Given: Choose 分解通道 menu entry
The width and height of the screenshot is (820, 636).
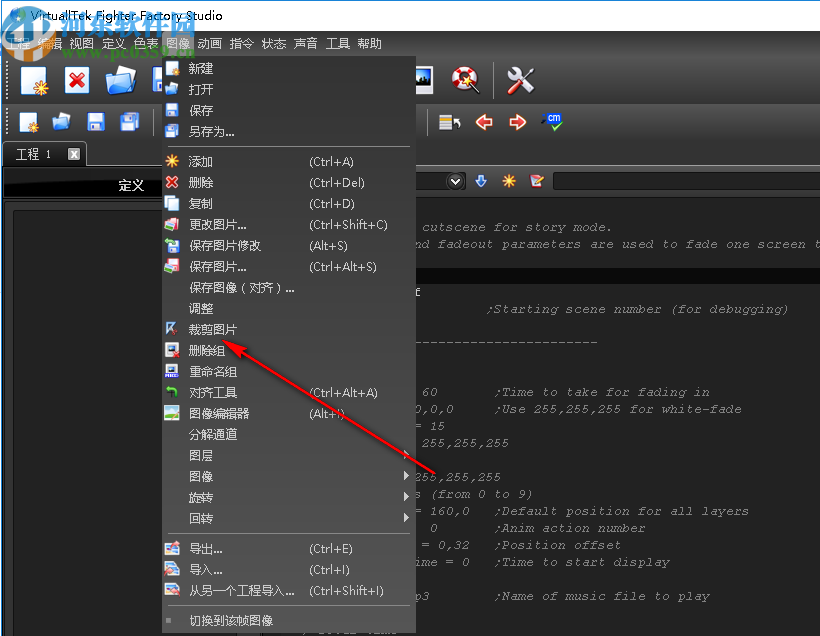Looking at the screenshot, I should point(289,435).
